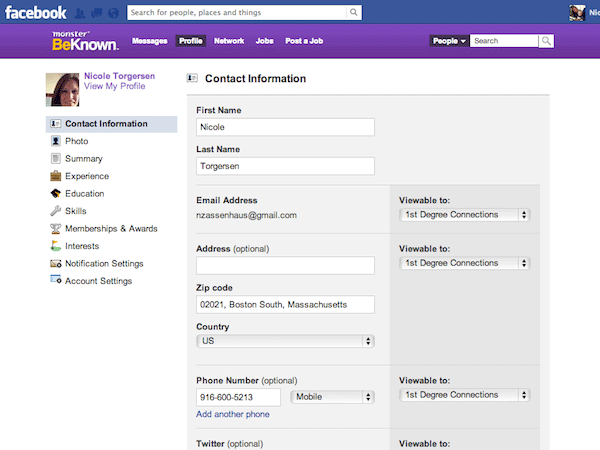
Task: Open the Skills section
Action: point(76,211)
